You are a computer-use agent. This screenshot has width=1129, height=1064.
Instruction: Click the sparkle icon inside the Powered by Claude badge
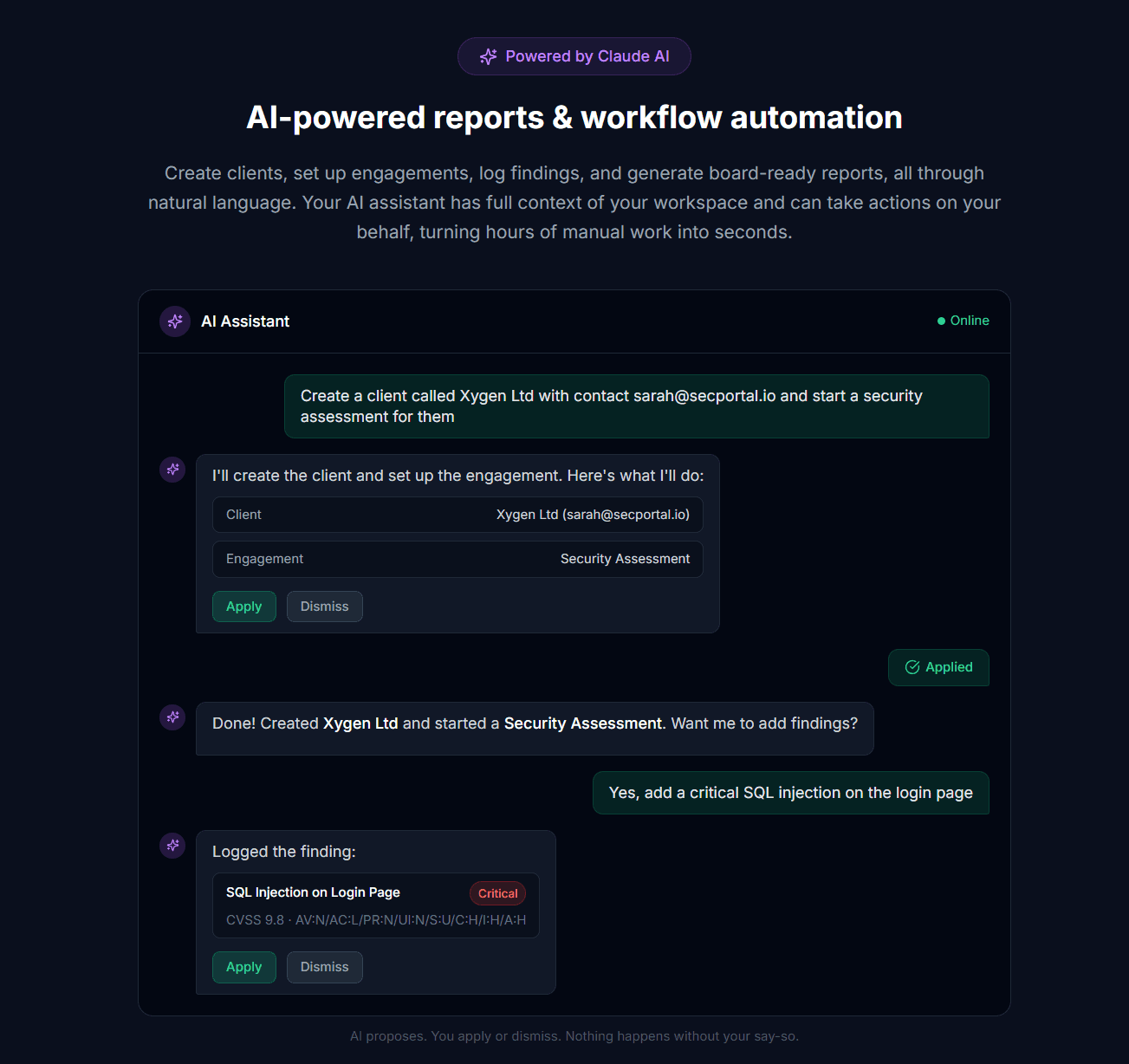tap(488, 56)
